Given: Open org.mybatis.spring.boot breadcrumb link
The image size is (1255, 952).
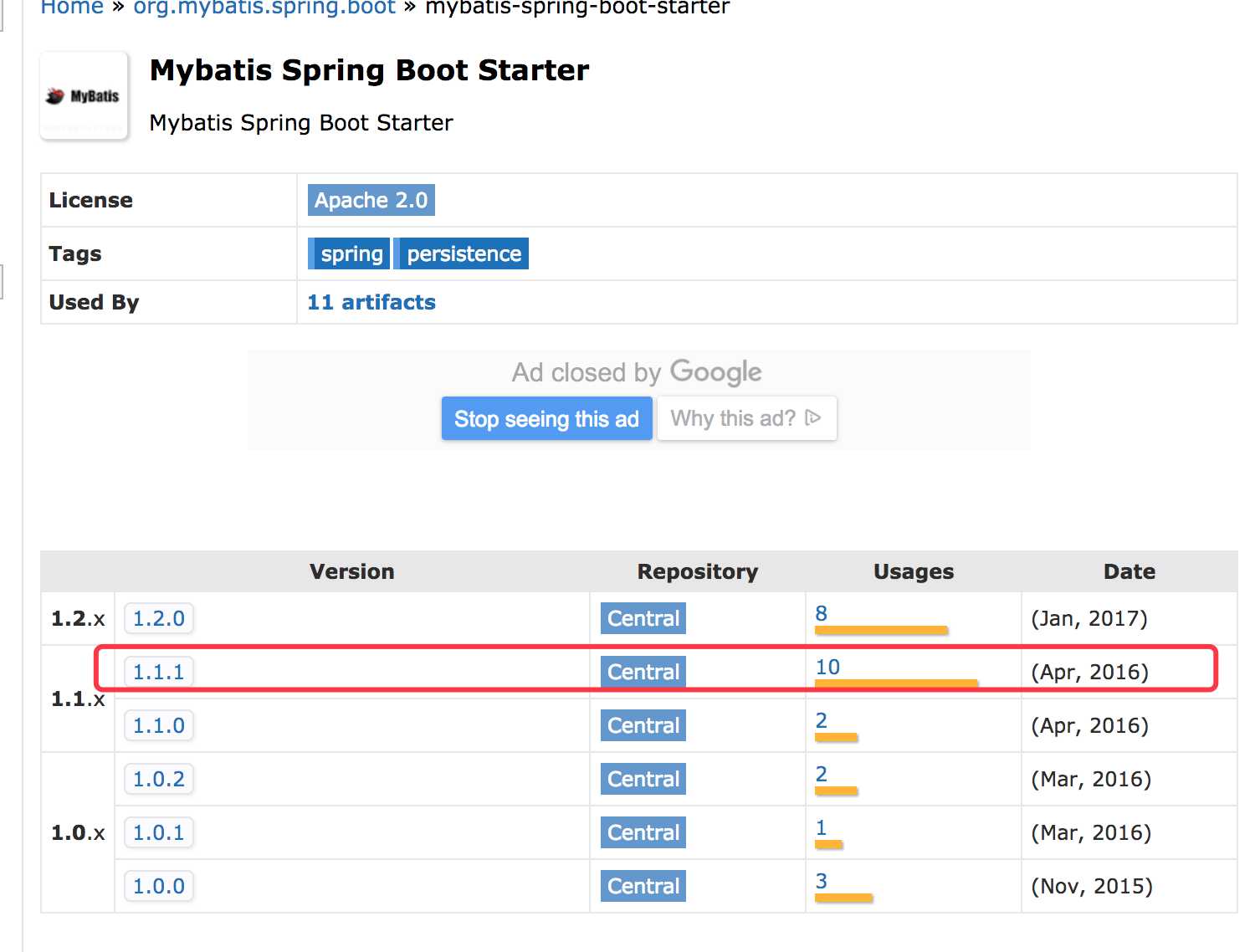Looking at the screenshot, I should coord(264,8).
